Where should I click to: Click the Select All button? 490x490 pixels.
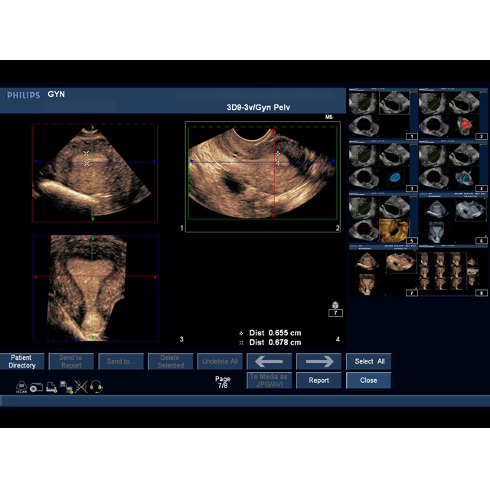point(369,361)
